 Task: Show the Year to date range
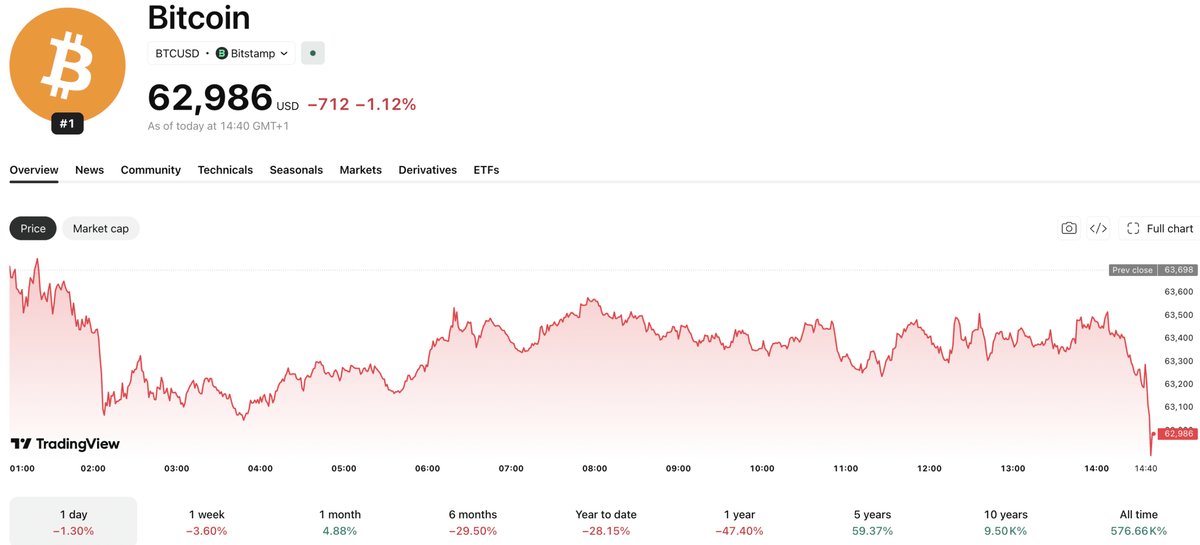click(606, 522)
